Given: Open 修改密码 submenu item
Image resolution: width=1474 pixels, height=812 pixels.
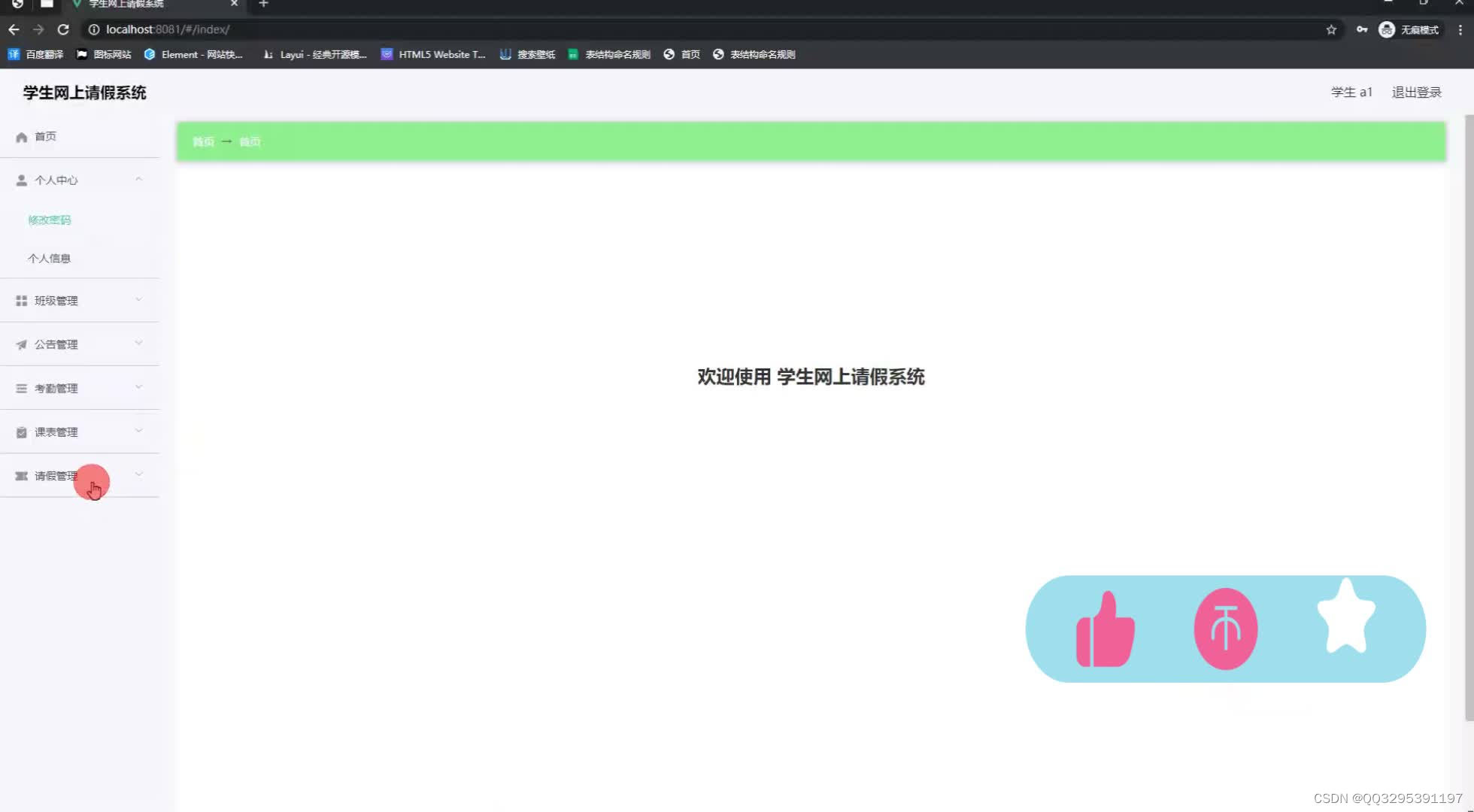Looking at the screenshot, I should click(49, 220).
